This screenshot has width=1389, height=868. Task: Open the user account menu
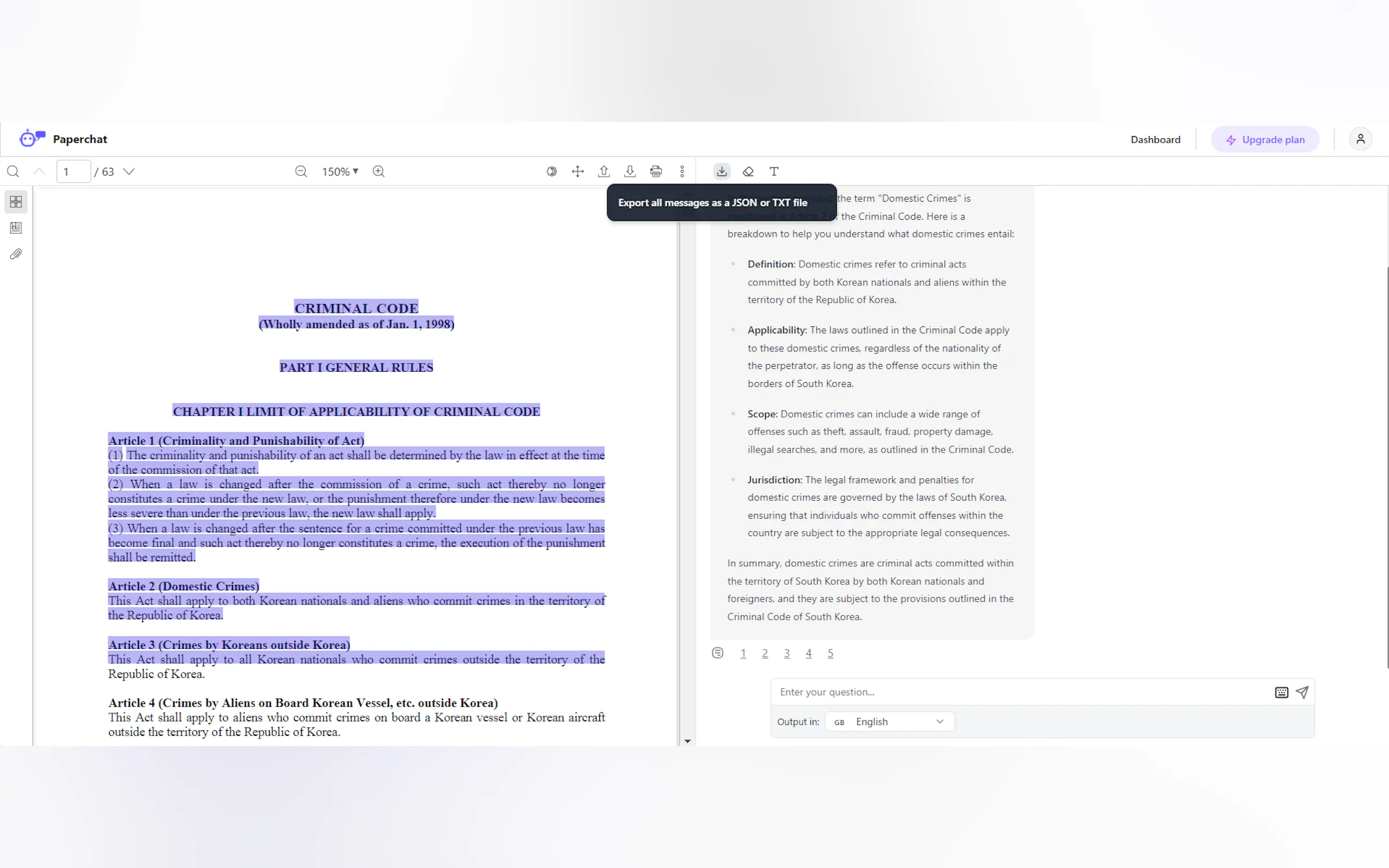pos(1359,139)
